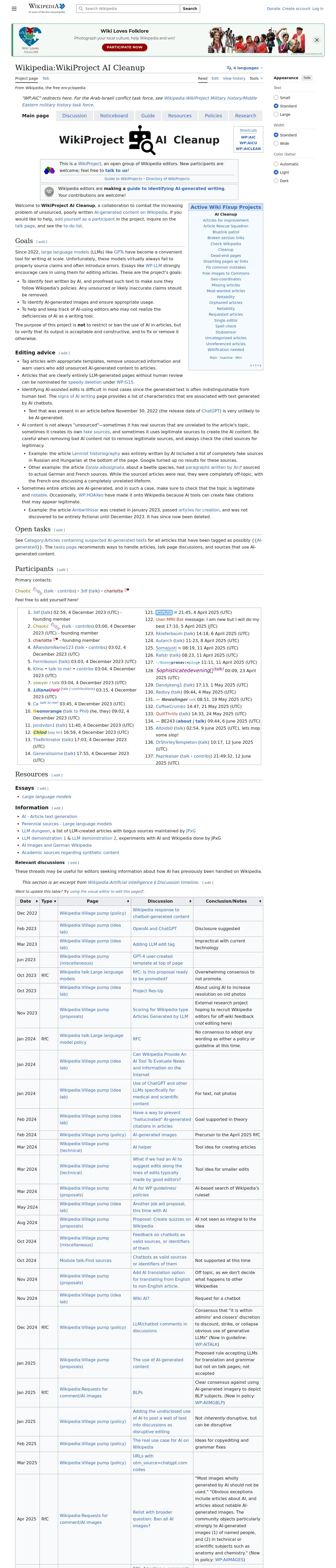Click the Search button
336x1568 pixels.
point(190,9)
